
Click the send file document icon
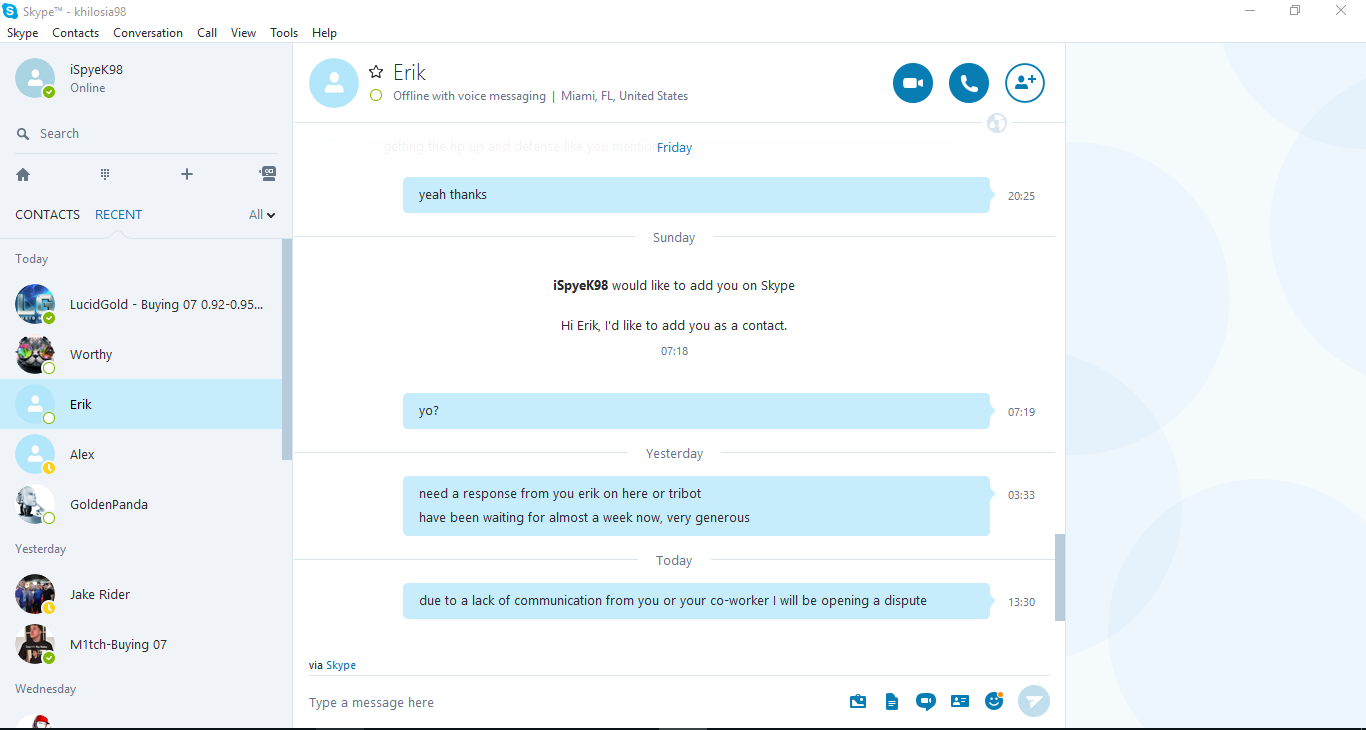pyautogui.click(x=891, y=702)
